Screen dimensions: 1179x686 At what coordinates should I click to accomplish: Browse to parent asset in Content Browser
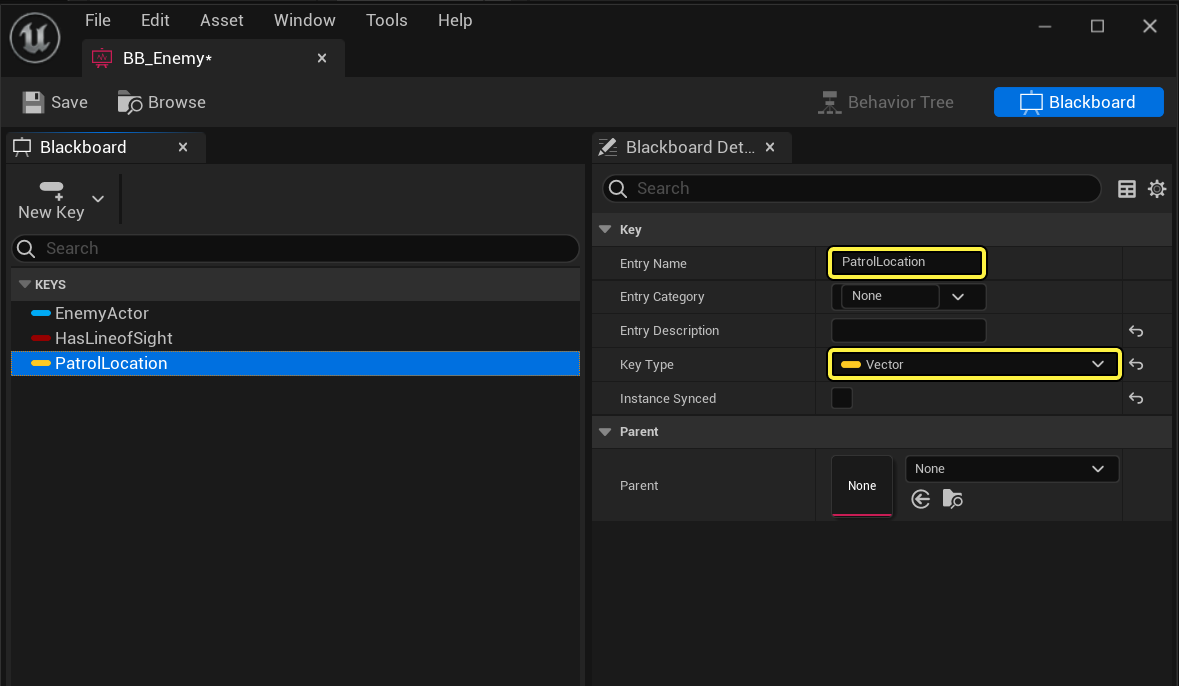coord(952,499)
